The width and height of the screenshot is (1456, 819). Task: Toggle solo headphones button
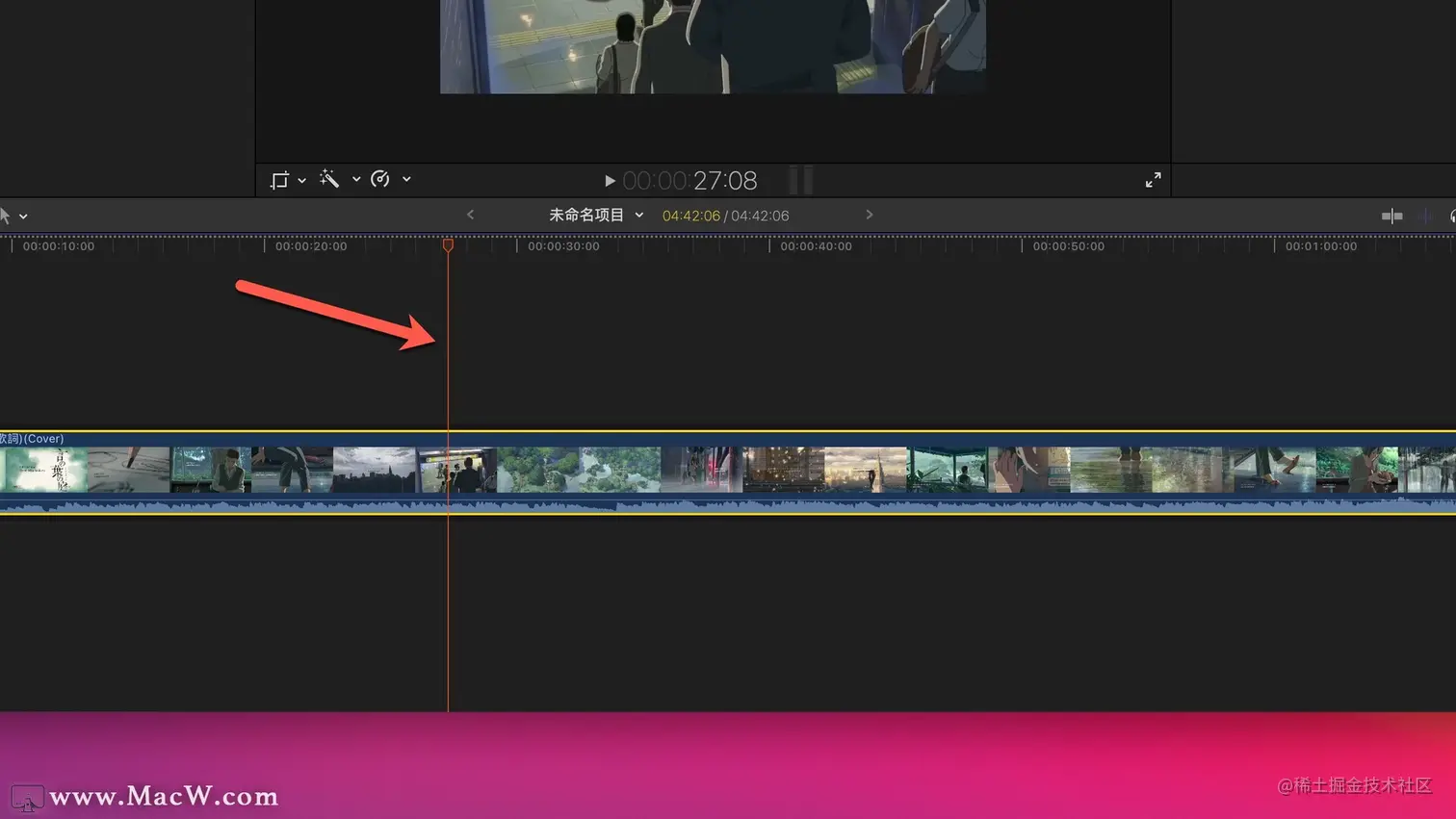(1451, 217)
